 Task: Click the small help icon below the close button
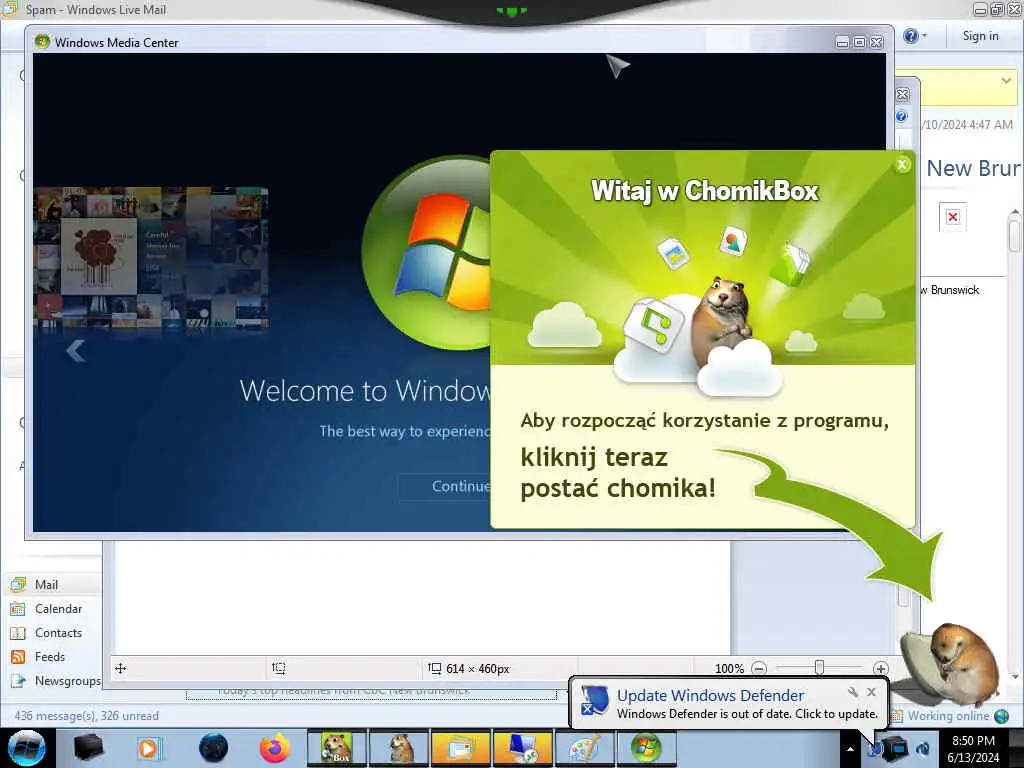(902, 116)
